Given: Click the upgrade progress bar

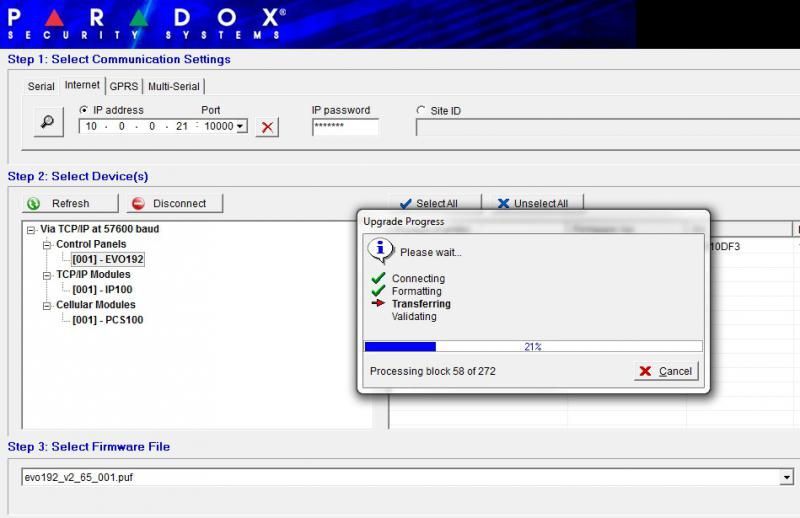Looking at the screenshot, I should tap(533, 347).
